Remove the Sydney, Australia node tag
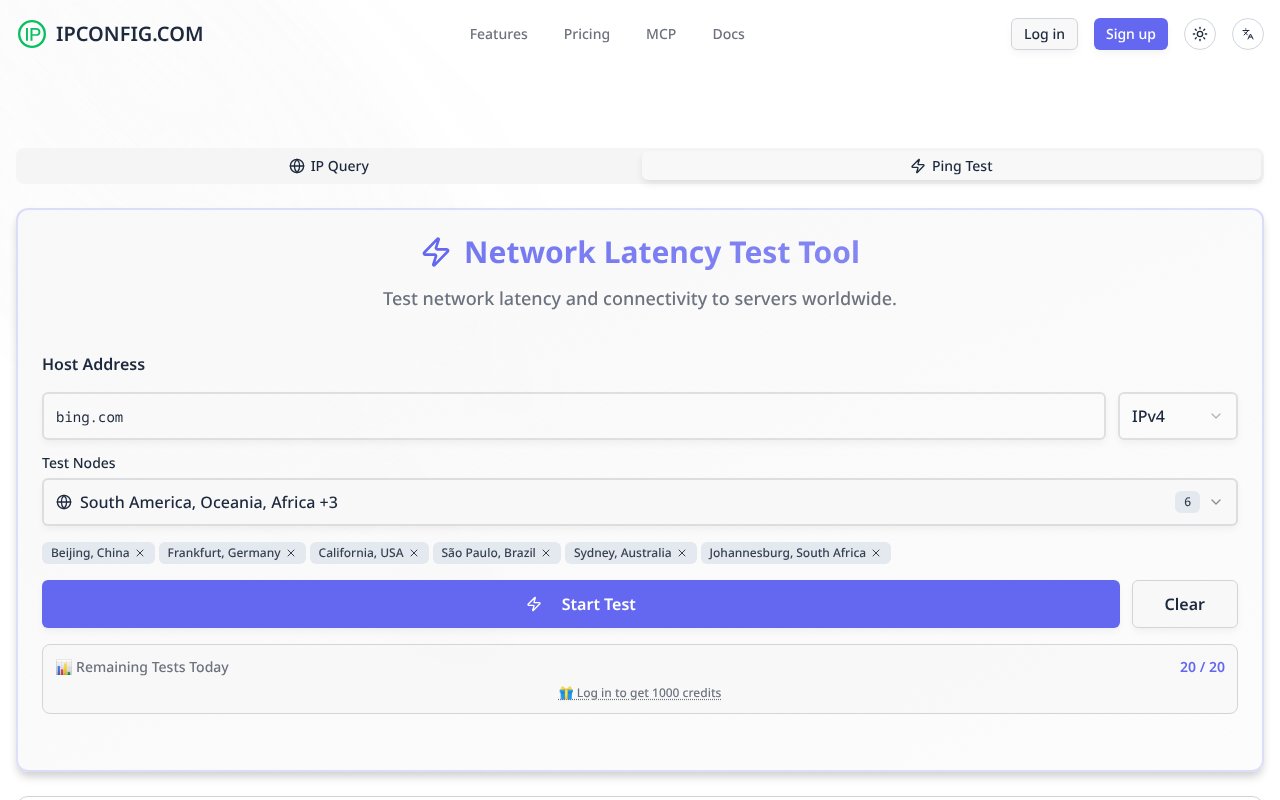Image resolution: width=1280 pixels, height=800 pixels. [682, 553]
